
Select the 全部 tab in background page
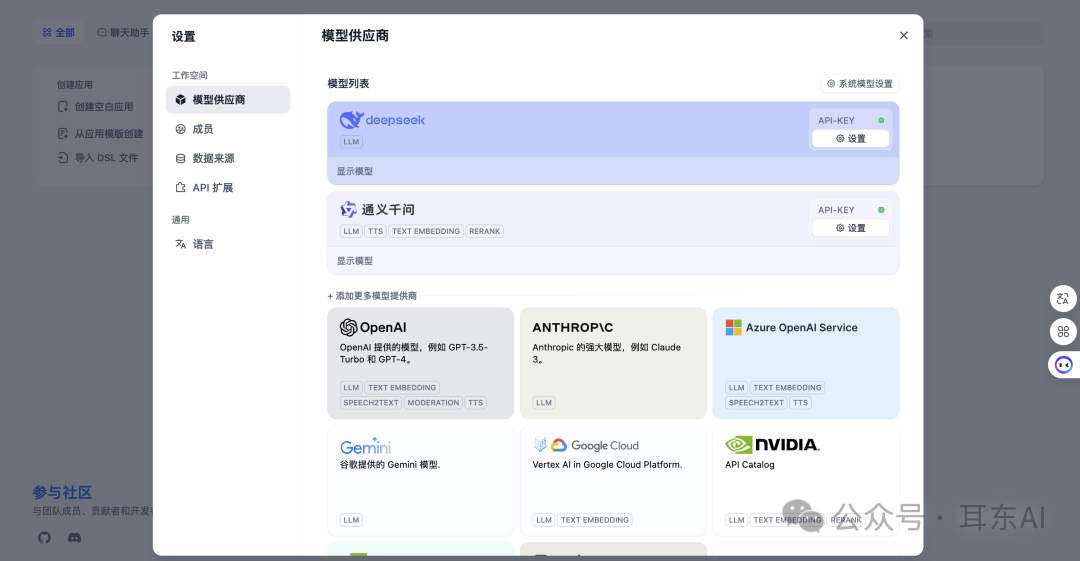59,32
